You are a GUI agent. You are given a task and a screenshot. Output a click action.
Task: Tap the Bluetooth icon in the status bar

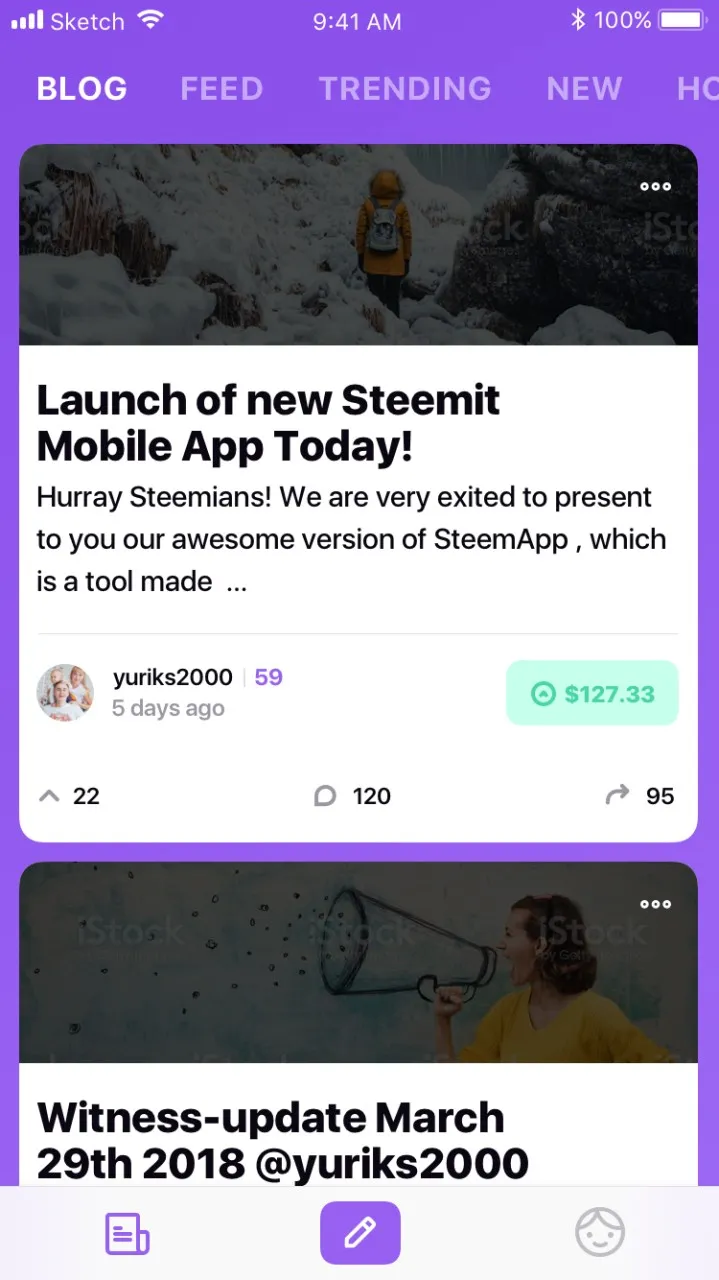click(x=577, y=20)
